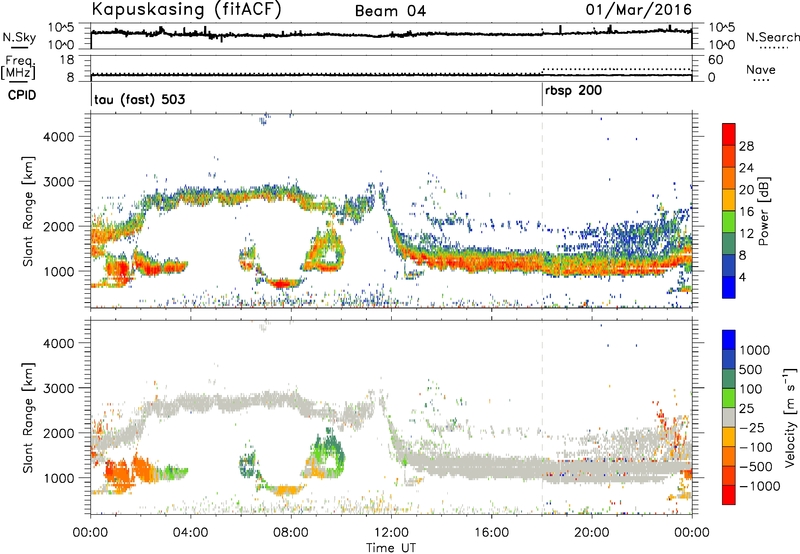This screenshot has width=800, height=554.
Task: Click the '24' label on power scale
Action: pos(746,168)
